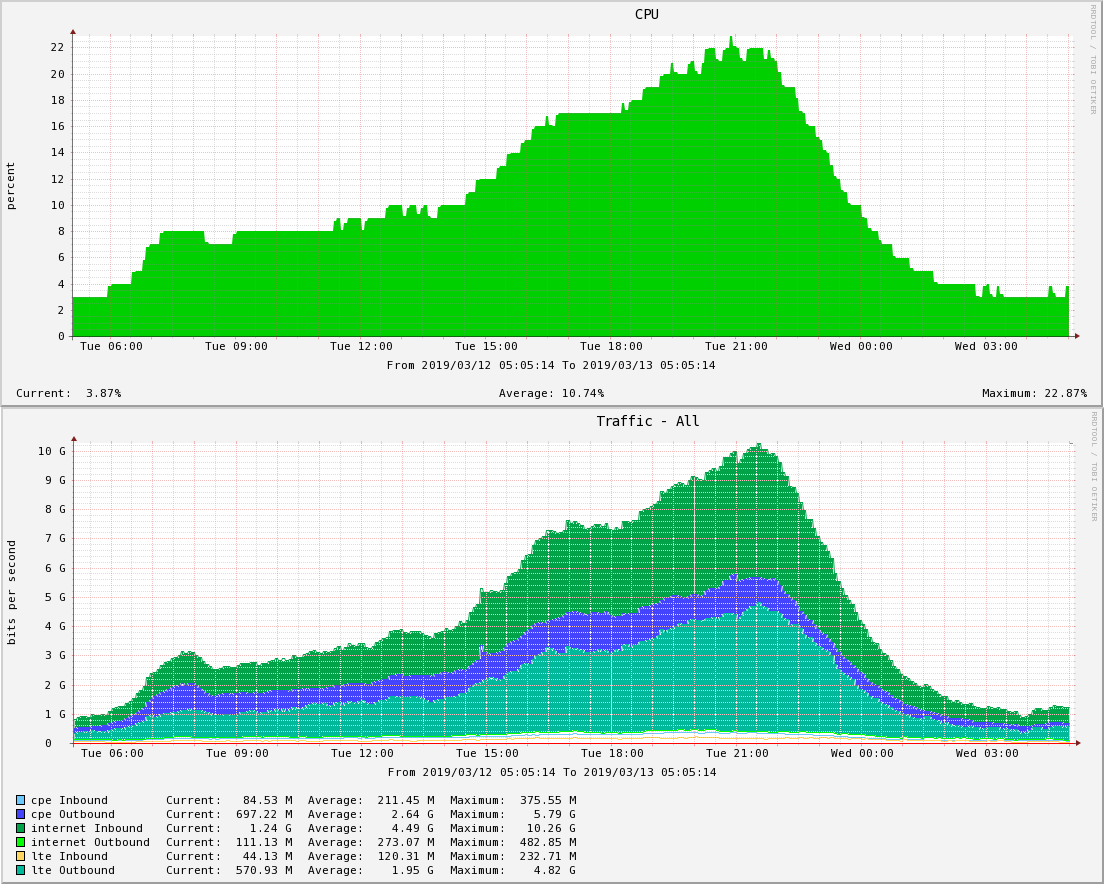Click the 'bits per second' y-axis label

pyautogui.click(x=11, y=591)
